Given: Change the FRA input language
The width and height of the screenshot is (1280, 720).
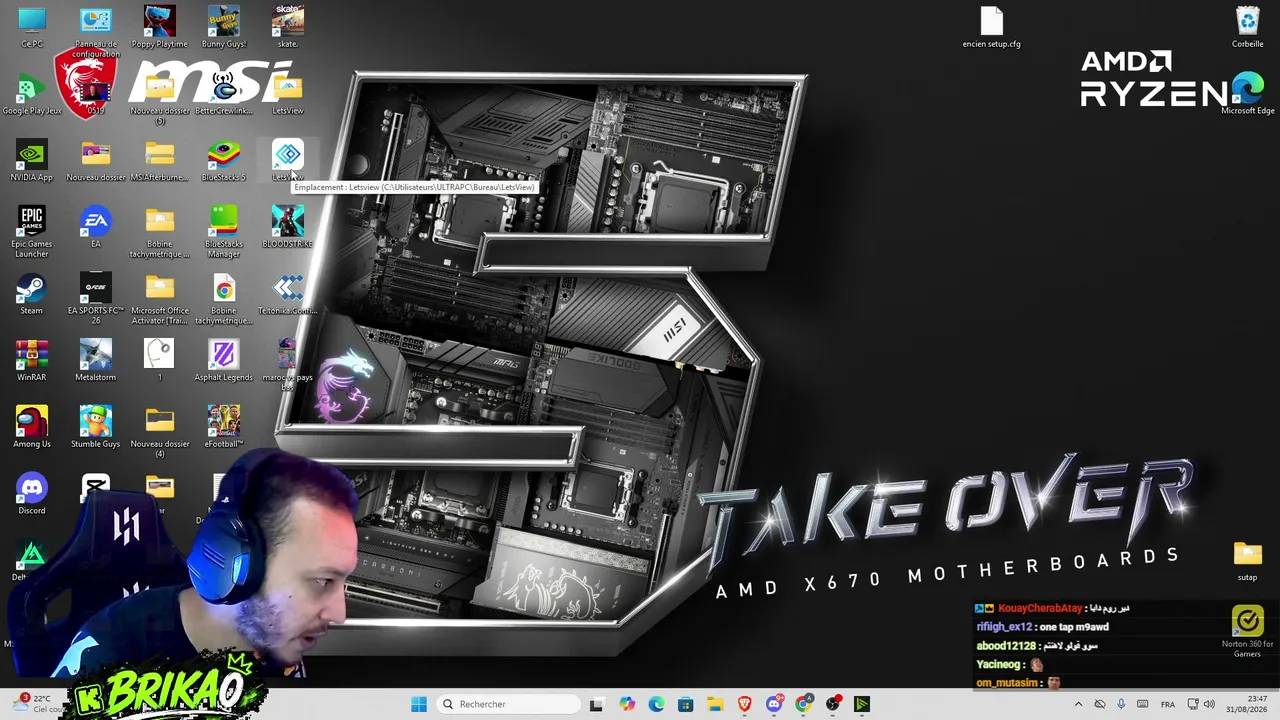Looking at the screenshot, I should click(1168, 704).
